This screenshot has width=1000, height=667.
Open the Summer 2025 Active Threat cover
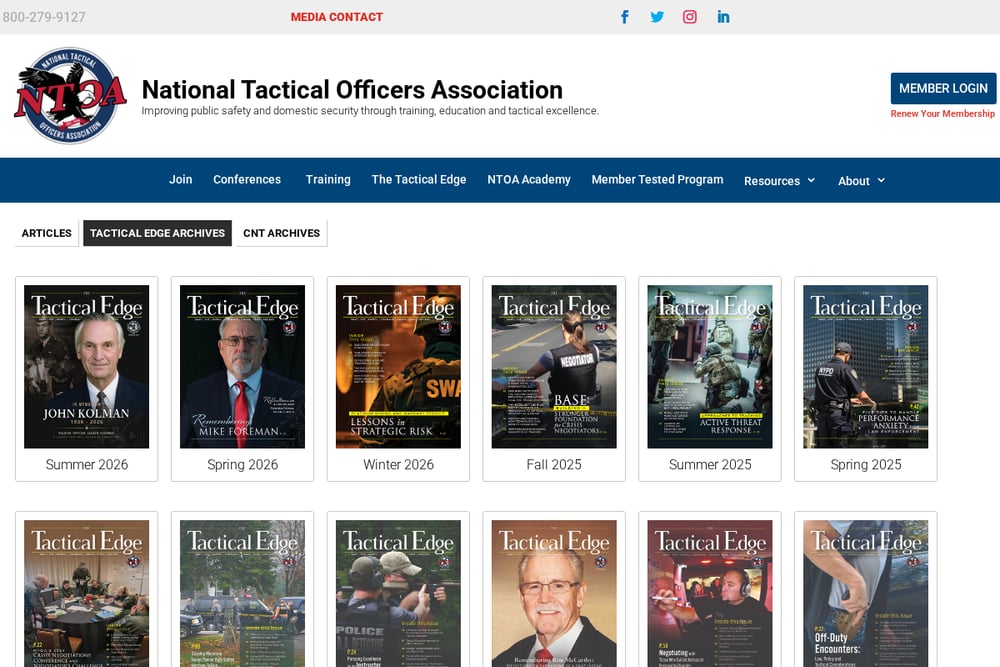pyautogui.click(x=710, y=367)
